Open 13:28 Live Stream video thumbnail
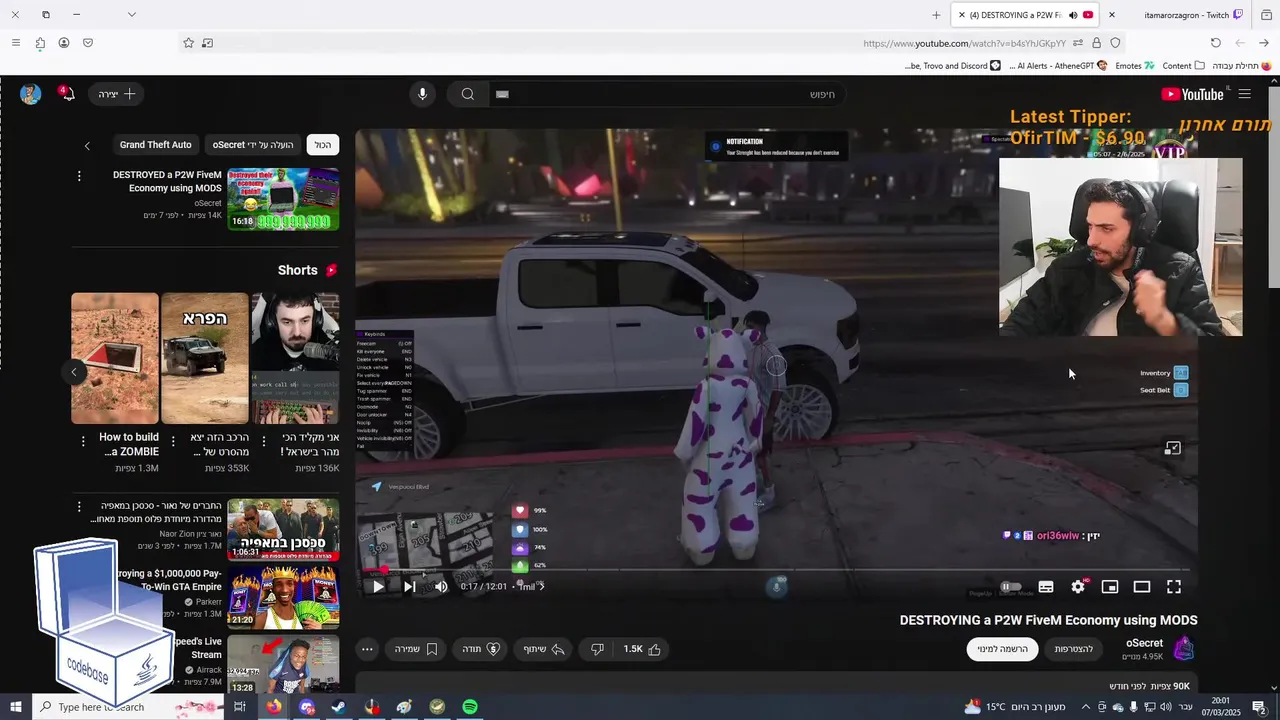The height and width of the screenshot is (720, 1280). pyautogui.click(x=283, y=664)
